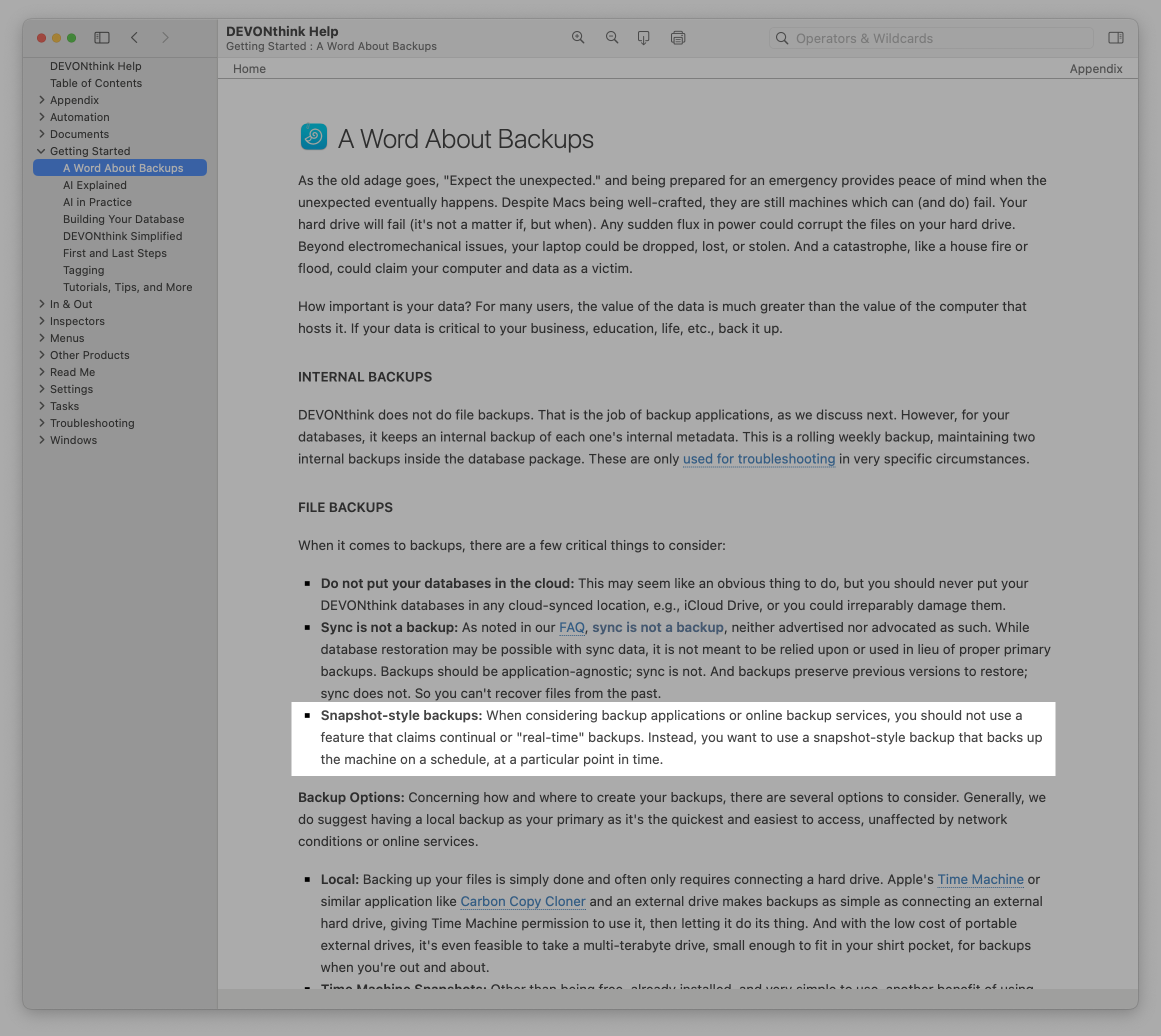The image size is (1161, 1036).
Task: Expand the Inspectors tree item
Action: [41, 321]
